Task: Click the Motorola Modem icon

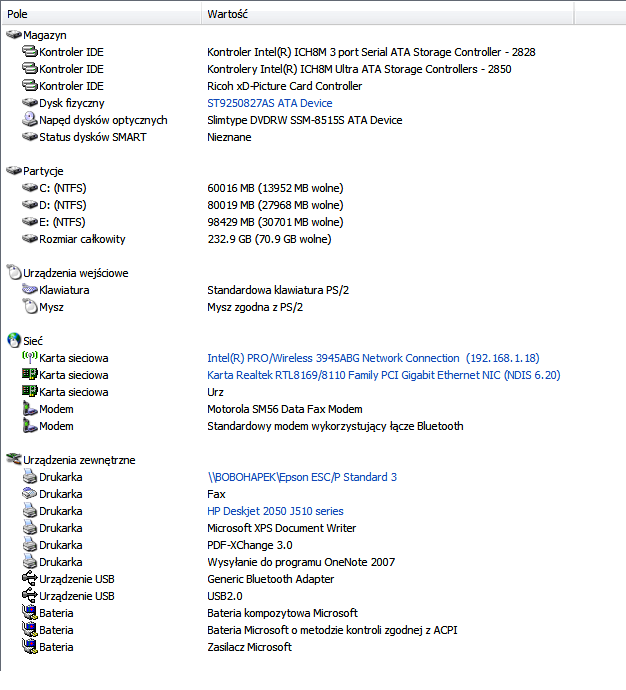Action: tap(30, 408)
